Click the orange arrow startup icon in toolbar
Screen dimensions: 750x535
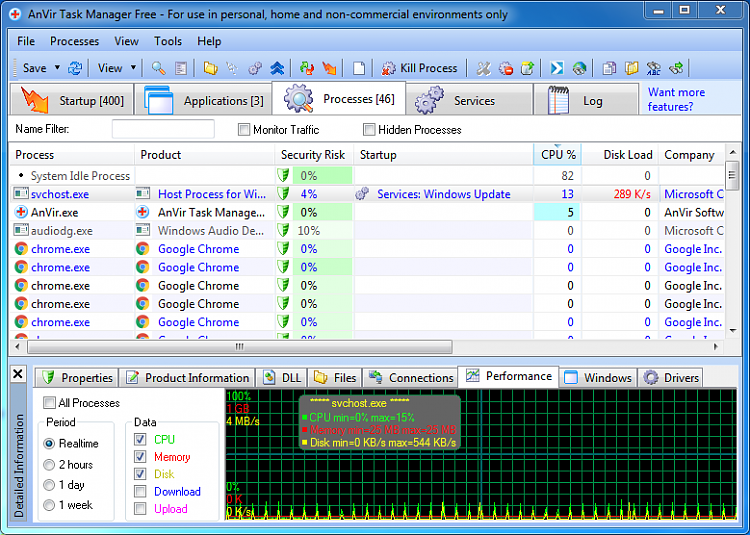329,68
